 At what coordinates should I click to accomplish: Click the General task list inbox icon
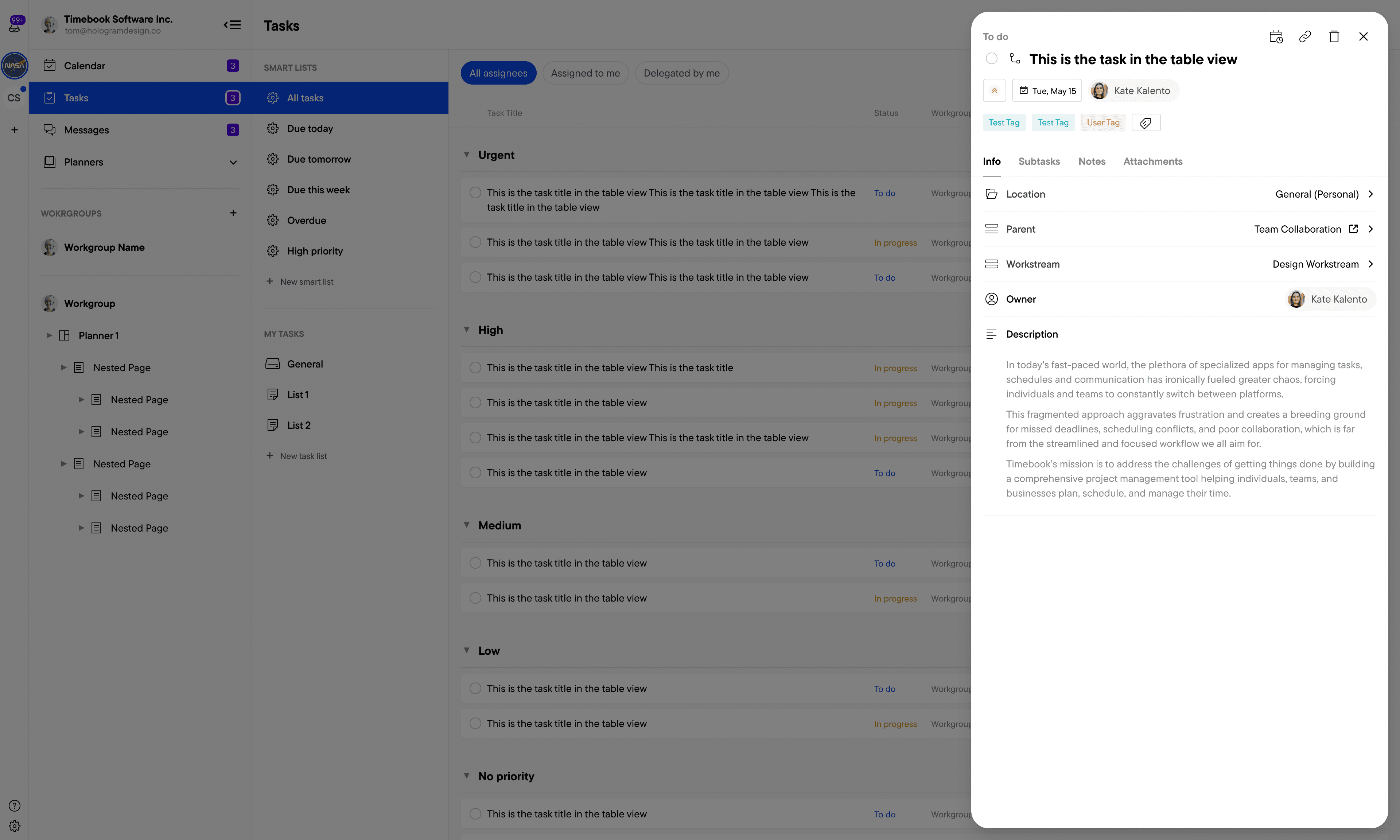[x=273, y=364]
